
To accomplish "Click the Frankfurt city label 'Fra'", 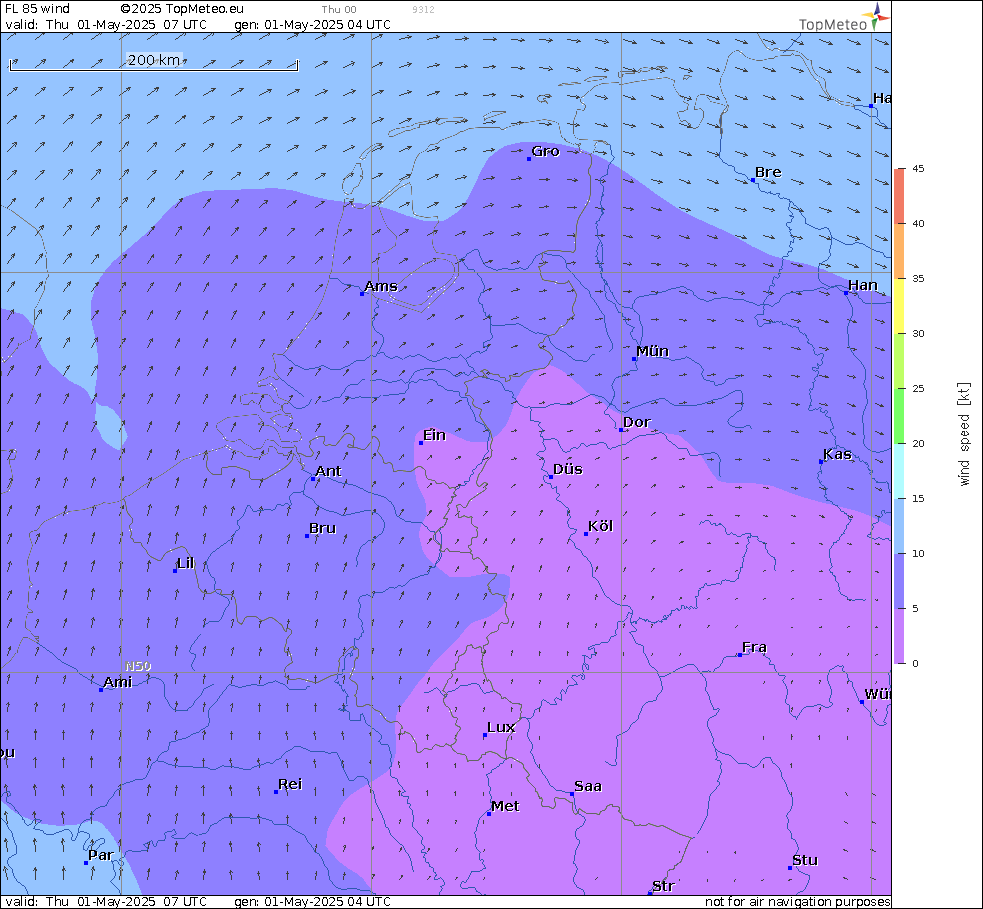I will (x=754, y=647).
